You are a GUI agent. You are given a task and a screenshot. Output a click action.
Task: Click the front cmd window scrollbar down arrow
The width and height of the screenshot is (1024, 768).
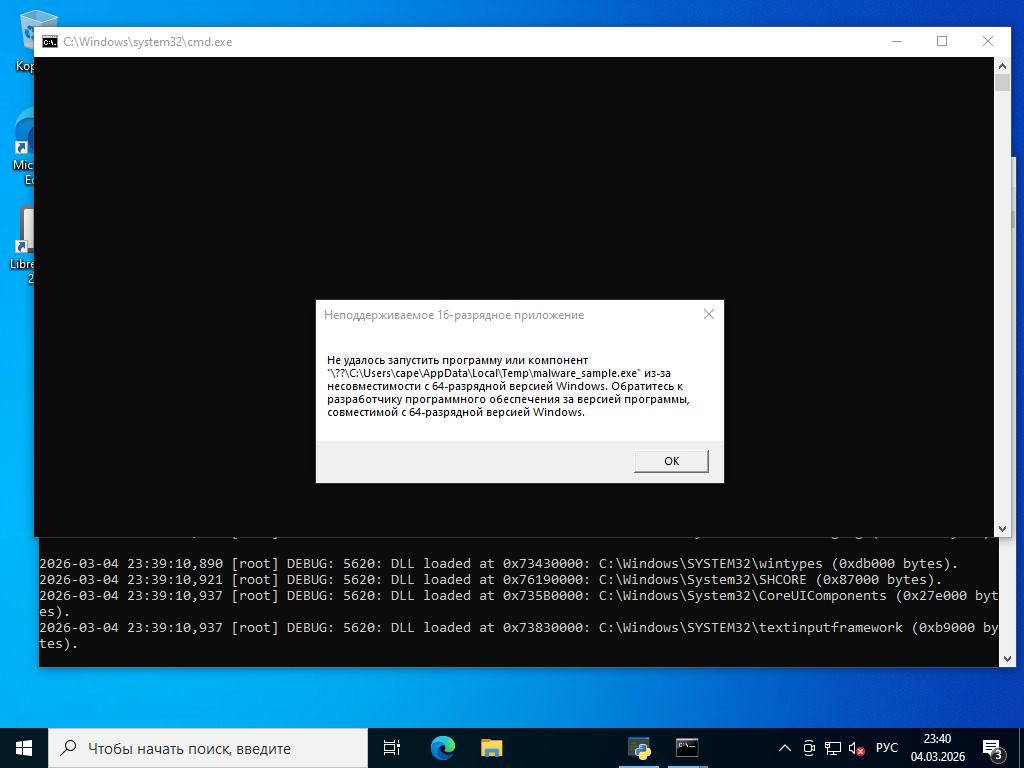pyautogui.click(x=1002, y=529)
